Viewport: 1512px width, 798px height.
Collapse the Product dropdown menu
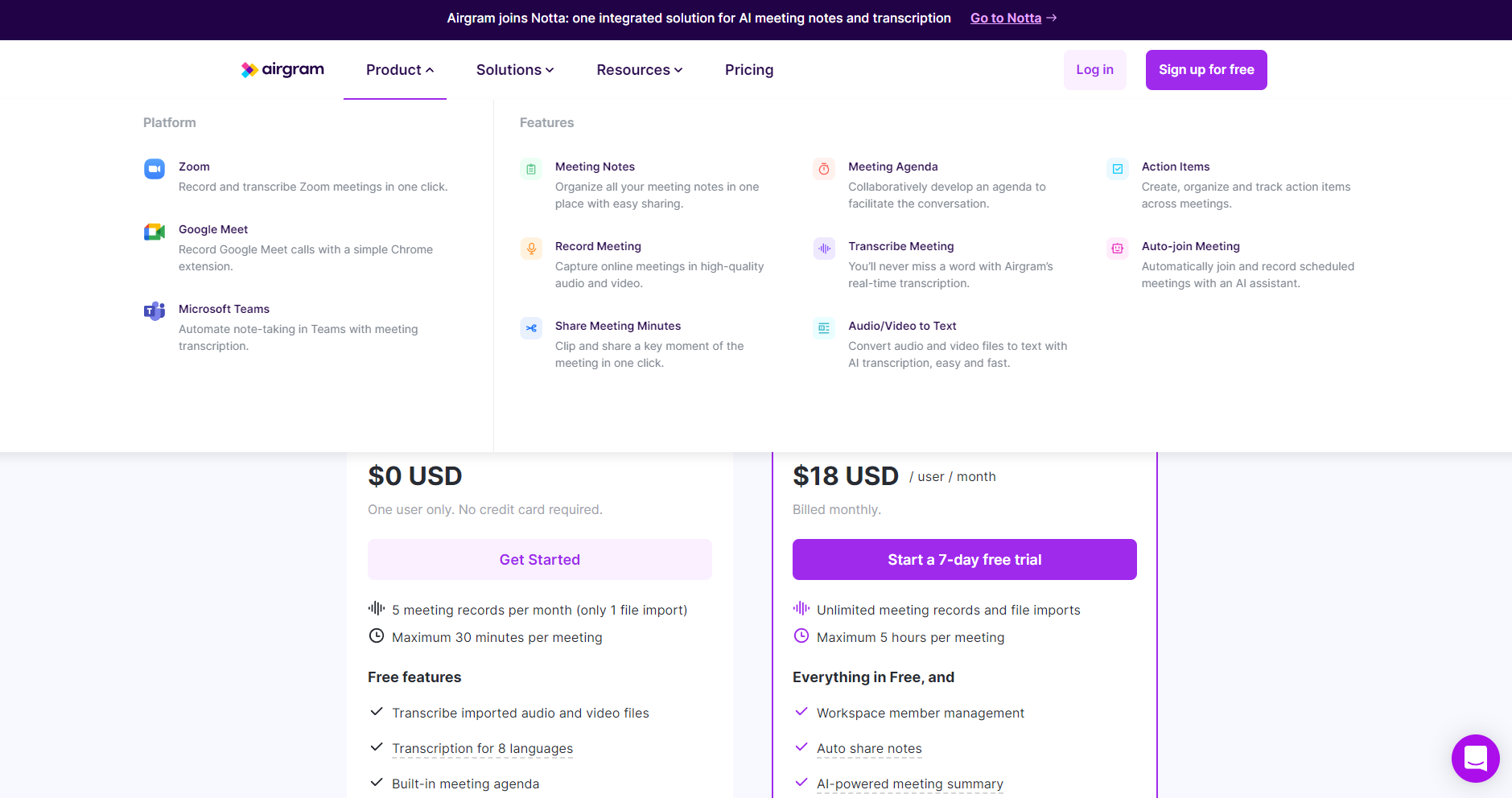click(400, 70)
